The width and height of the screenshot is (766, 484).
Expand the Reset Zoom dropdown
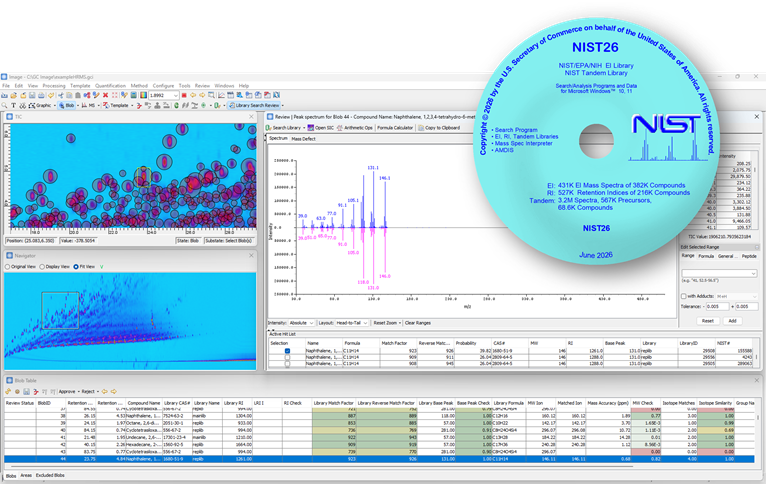(x=400, y=323)
